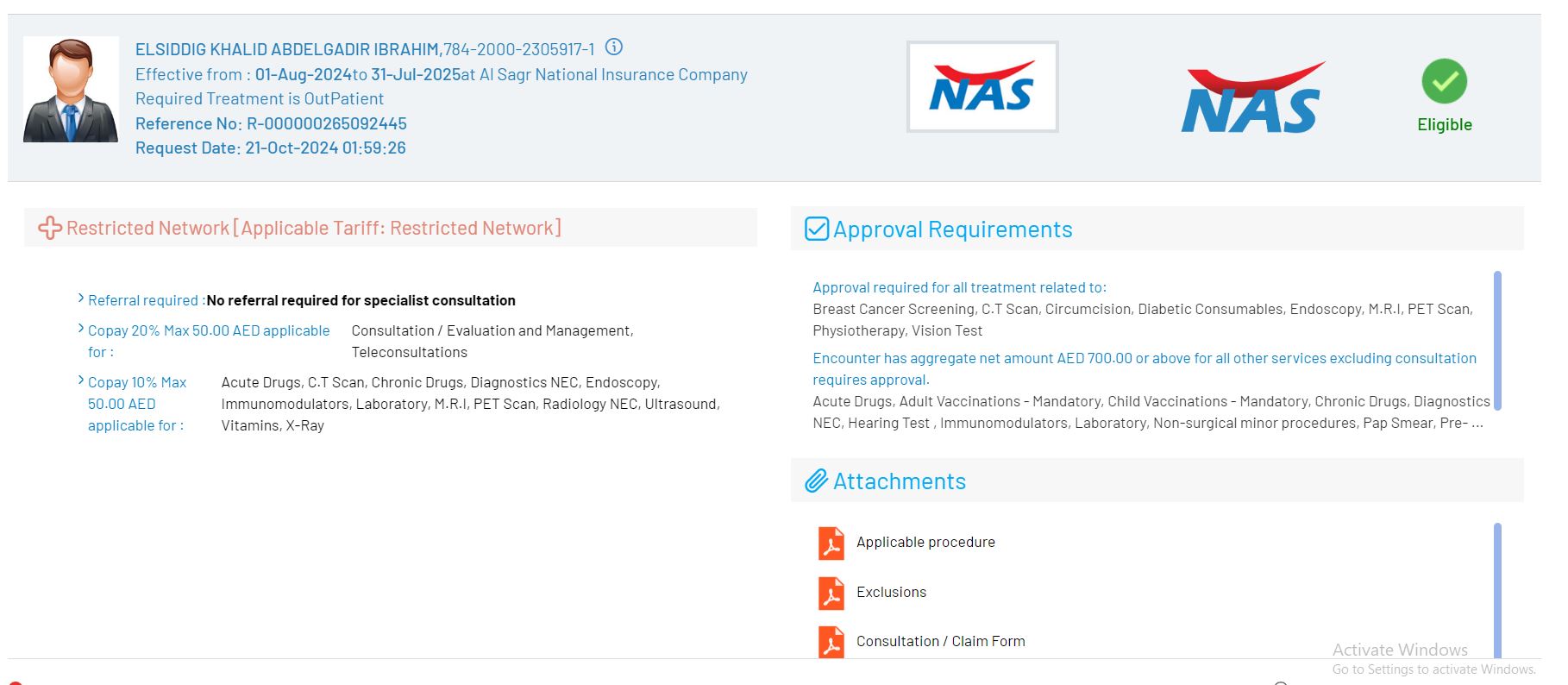Expand the Referral required chevron
1568x685 pixels.
[81, 299]
